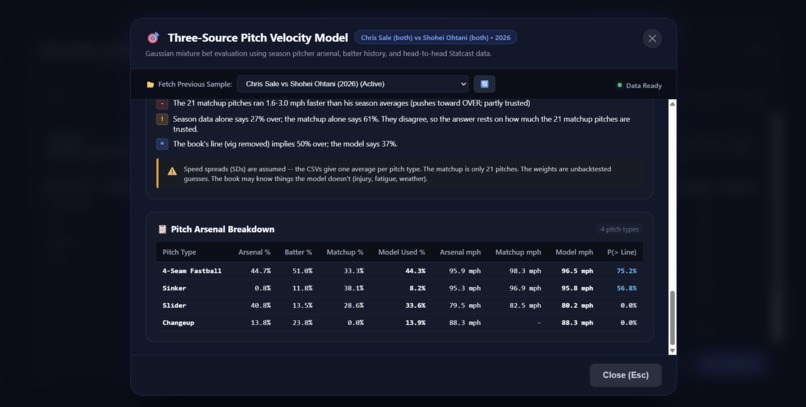Select the Changeup row label
This screenshot has height=407, width=806.
click(x=178, y=323)
